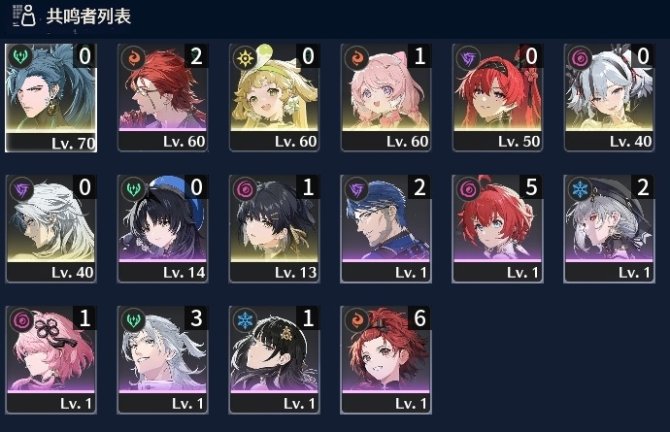The image size is (670, 432).
Task: Click the 共鸣者列表 header title
Action: tap(88, 16)
